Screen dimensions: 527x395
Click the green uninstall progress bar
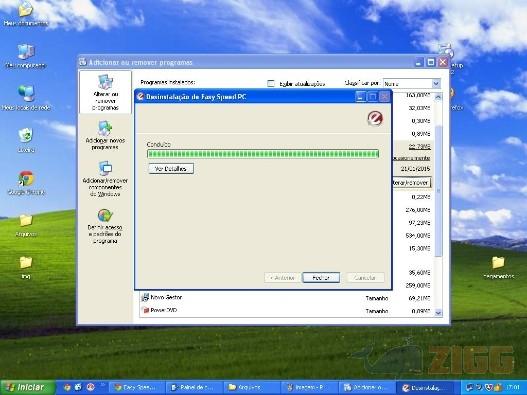[263, 154]
